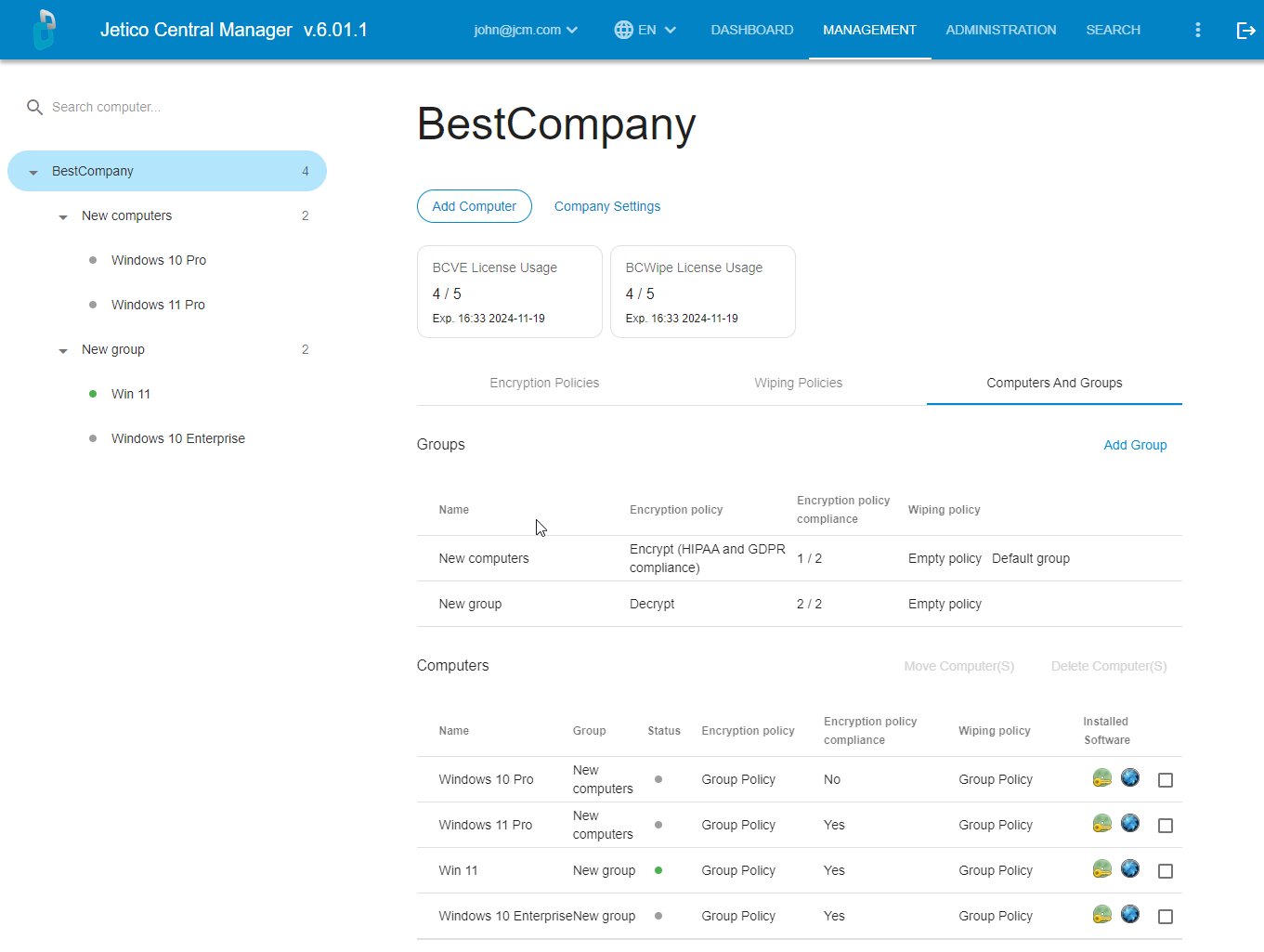This screenshot has height=952, width=1264.
Task: Switch to Wiping Policies tab
Action: tap(799, 383)
